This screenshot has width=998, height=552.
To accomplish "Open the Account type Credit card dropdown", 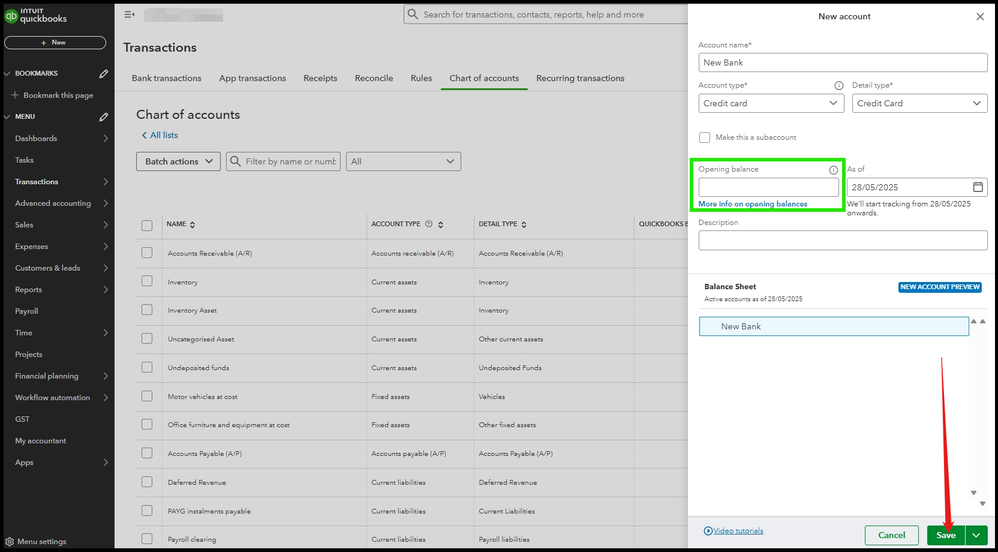I will coord(770,103).
